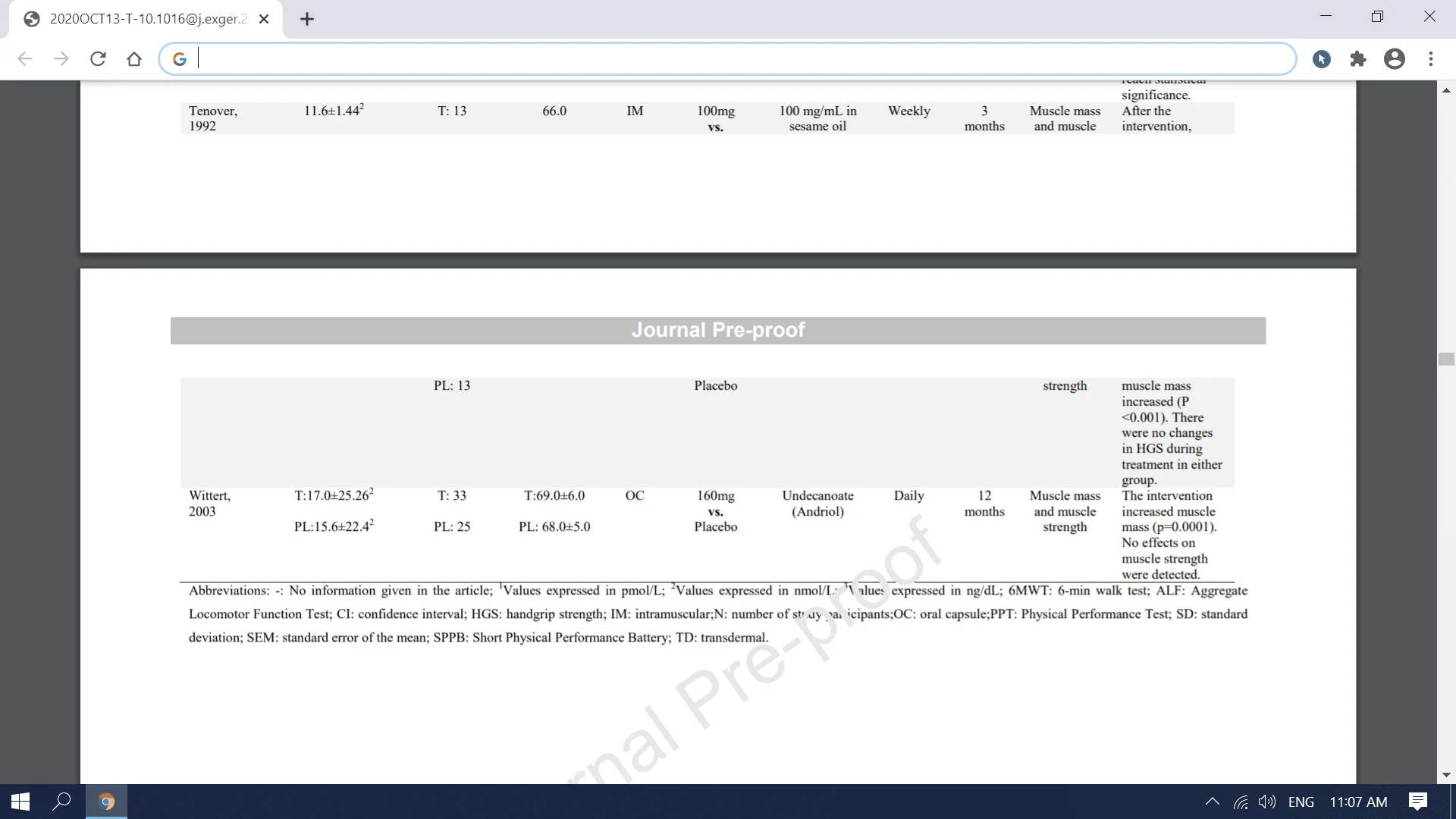The width and height of the screenshot is (1456, 819).
Task: Open the 11:07 AM clock
Action: (x=1358, y=802)
